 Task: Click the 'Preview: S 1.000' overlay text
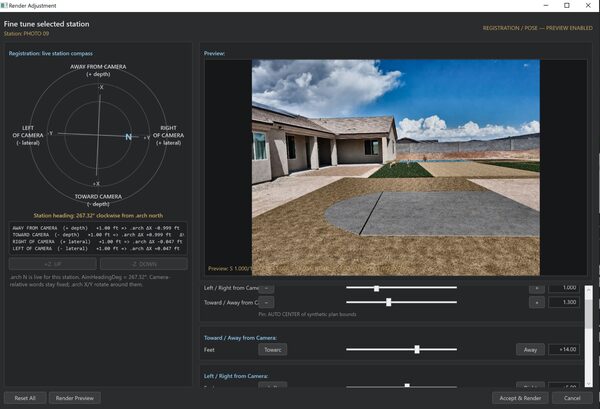click(230, 269)
